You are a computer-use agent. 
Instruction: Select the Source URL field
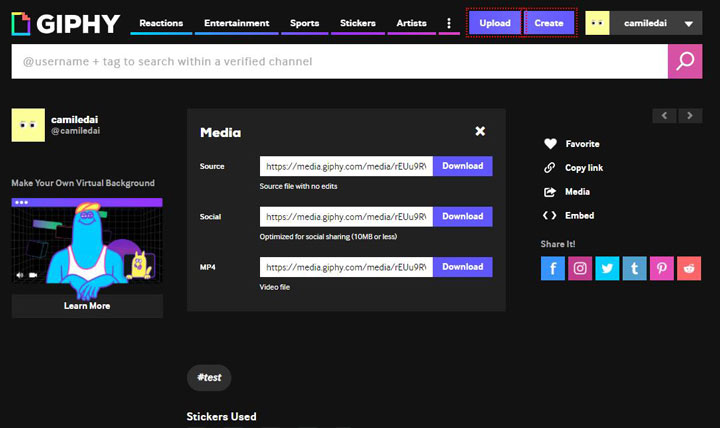tap(346, 166)
